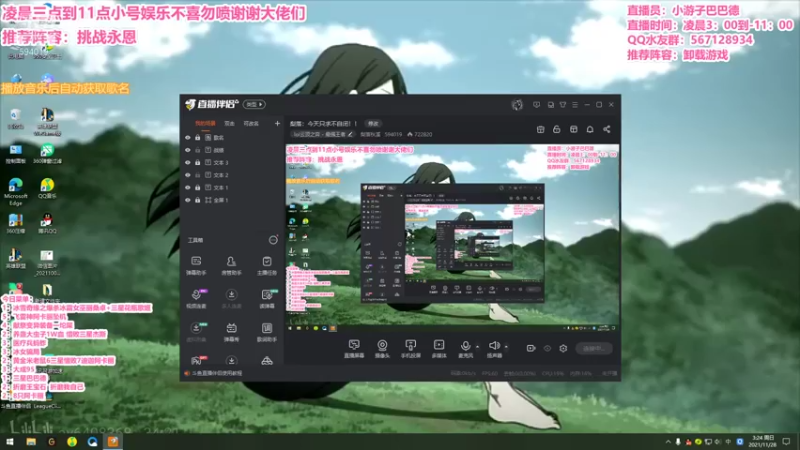Click the share icon under title bar
This screenshot has width=800, height=450.
tap(607, 130)
